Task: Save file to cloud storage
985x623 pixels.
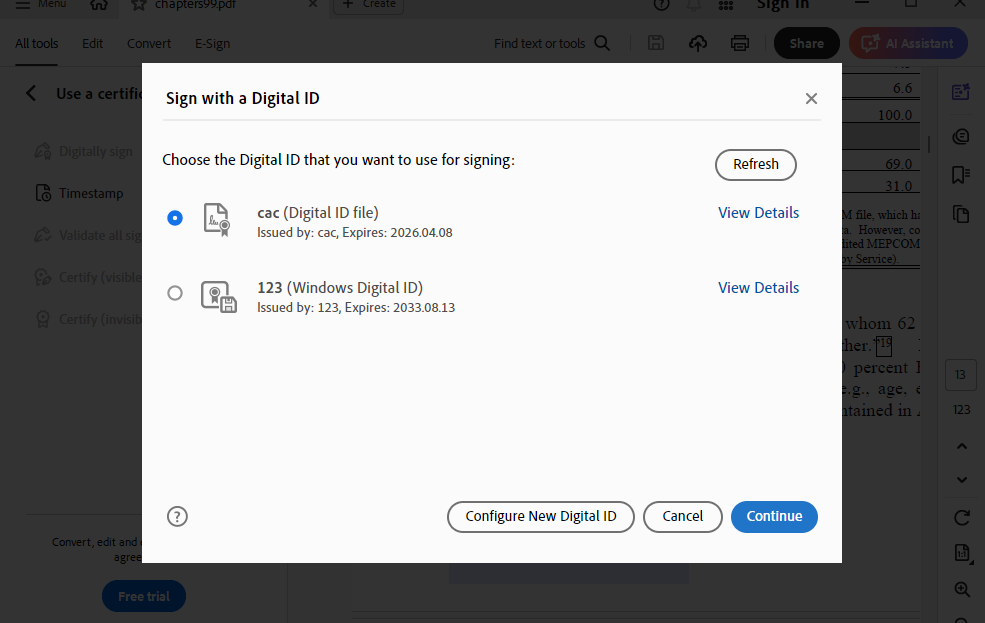Action: point(698,43)
